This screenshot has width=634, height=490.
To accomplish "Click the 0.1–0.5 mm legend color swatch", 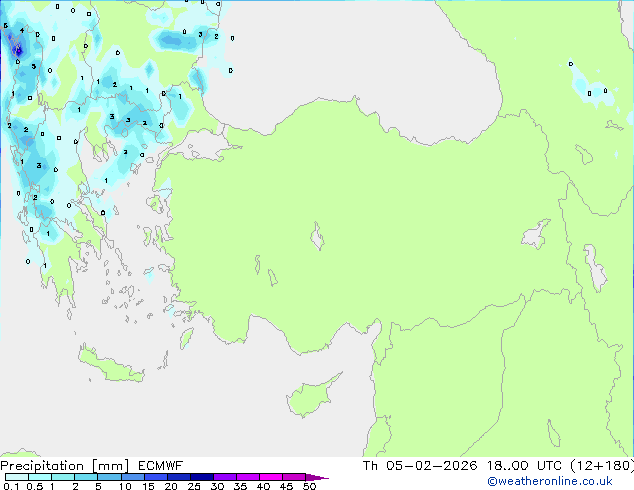I will 17,477.
